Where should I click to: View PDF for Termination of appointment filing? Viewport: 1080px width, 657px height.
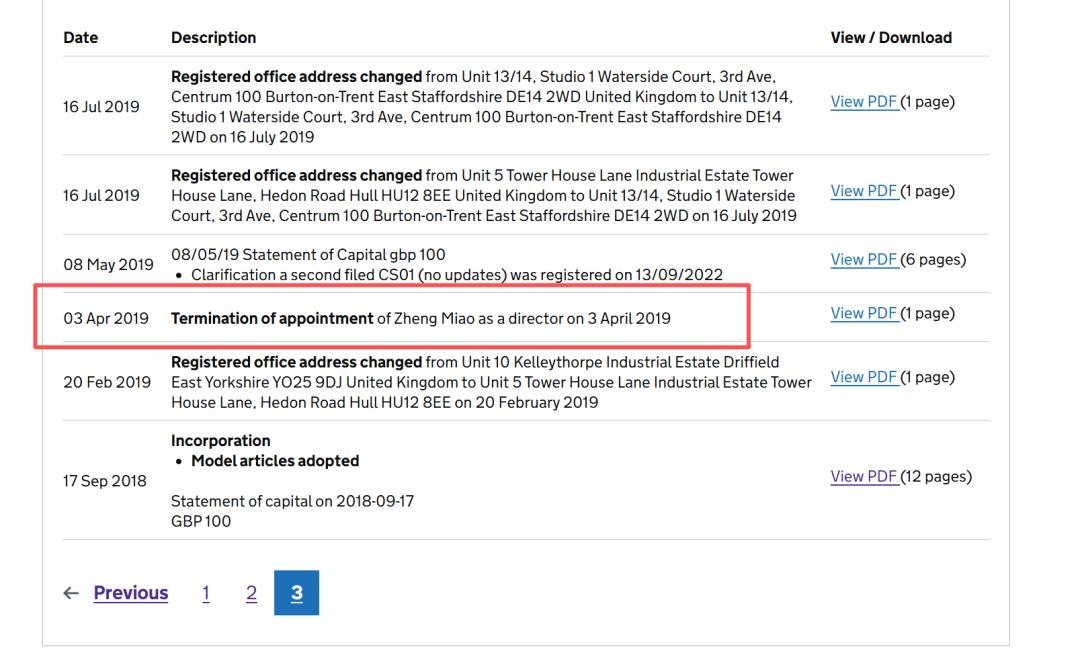[x=864, y=313]
